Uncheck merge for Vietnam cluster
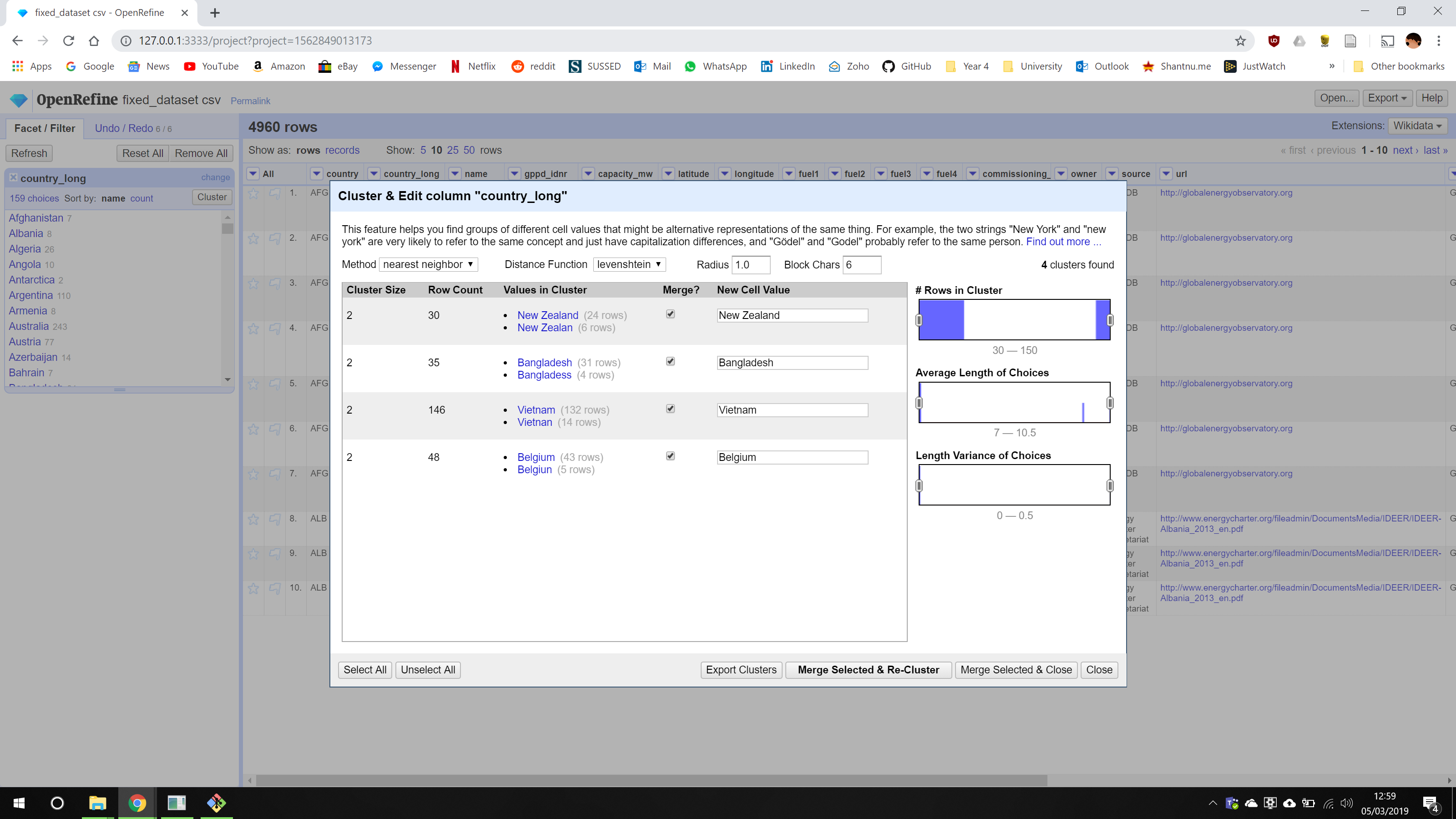Viewport: 1456px width, 819px height. (670, 409)
